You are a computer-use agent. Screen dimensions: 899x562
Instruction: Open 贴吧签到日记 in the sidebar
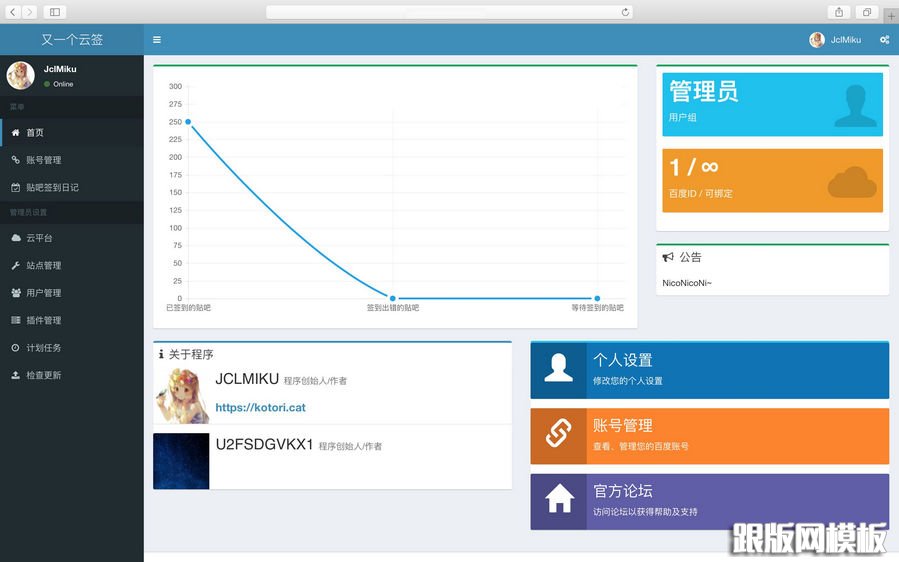(72, 188)
